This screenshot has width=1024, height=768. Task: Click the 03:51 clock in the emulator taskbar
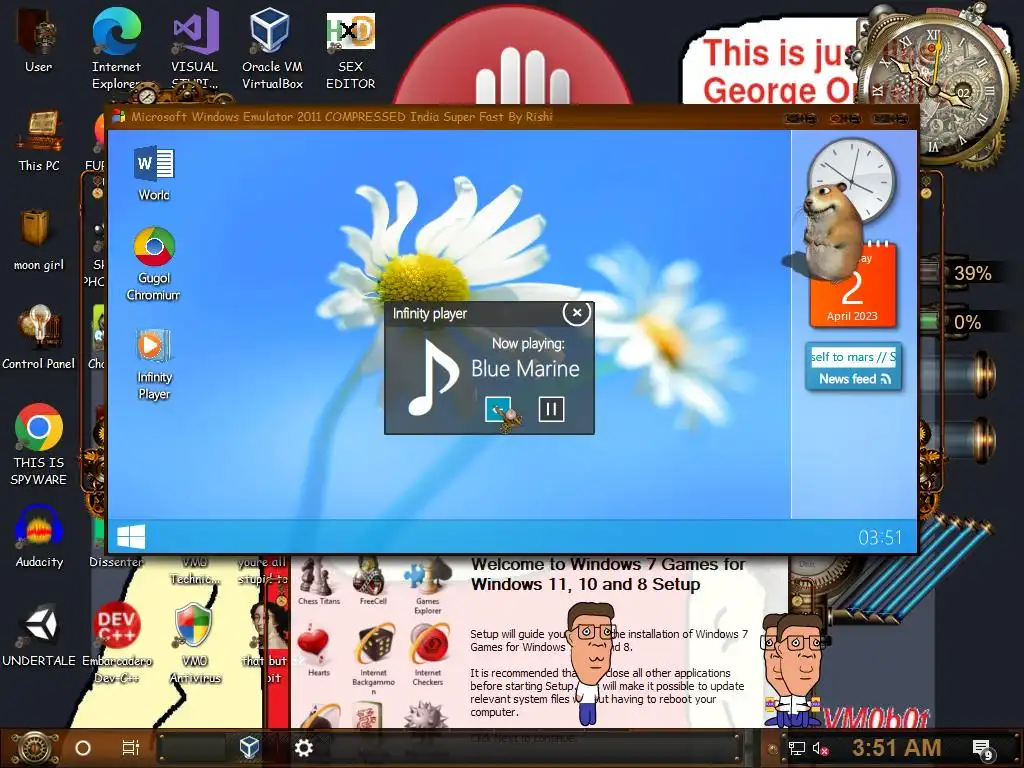879,537
